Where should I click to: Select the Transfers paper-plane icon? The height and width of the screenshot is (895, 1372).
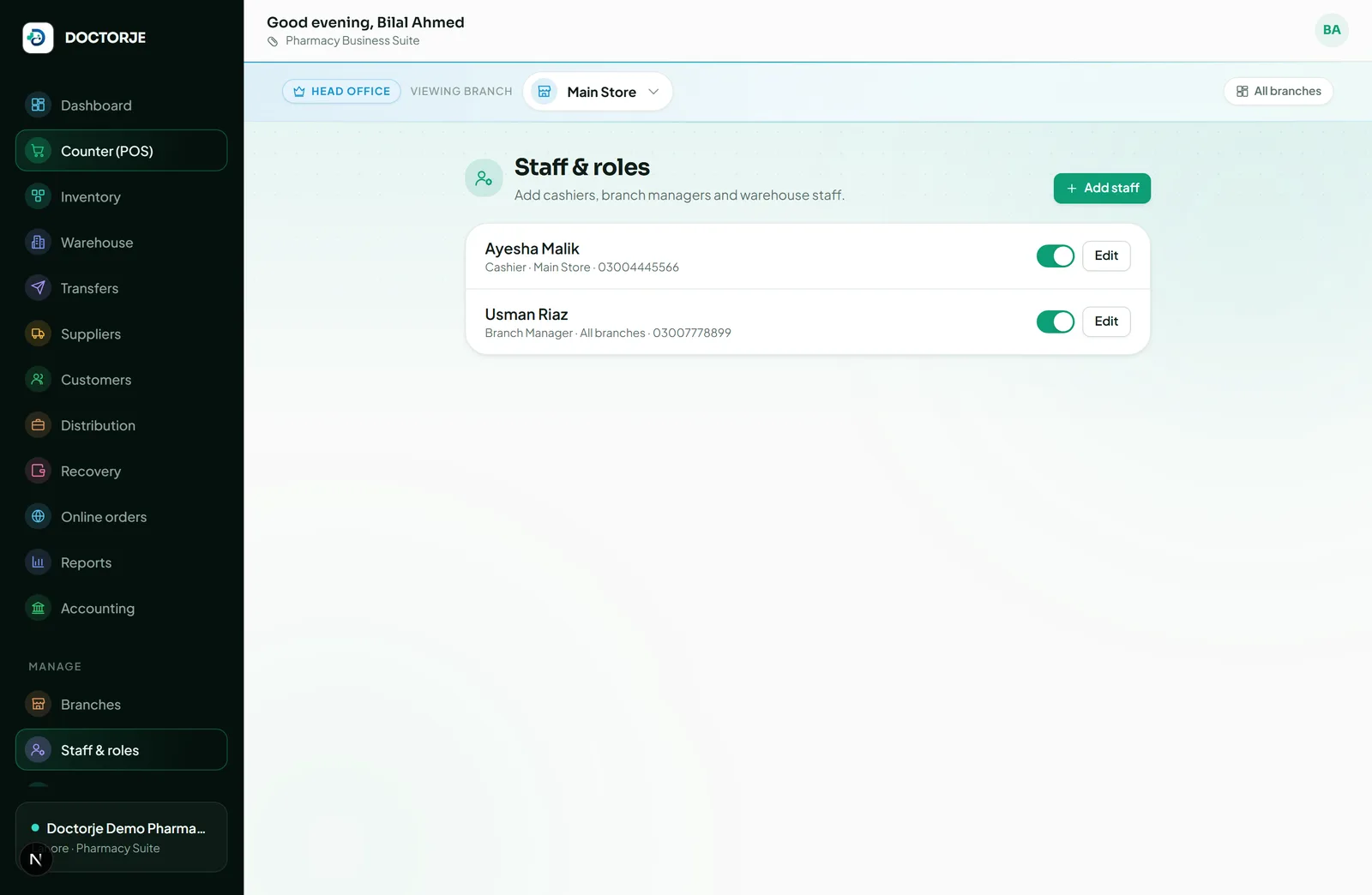38,288
